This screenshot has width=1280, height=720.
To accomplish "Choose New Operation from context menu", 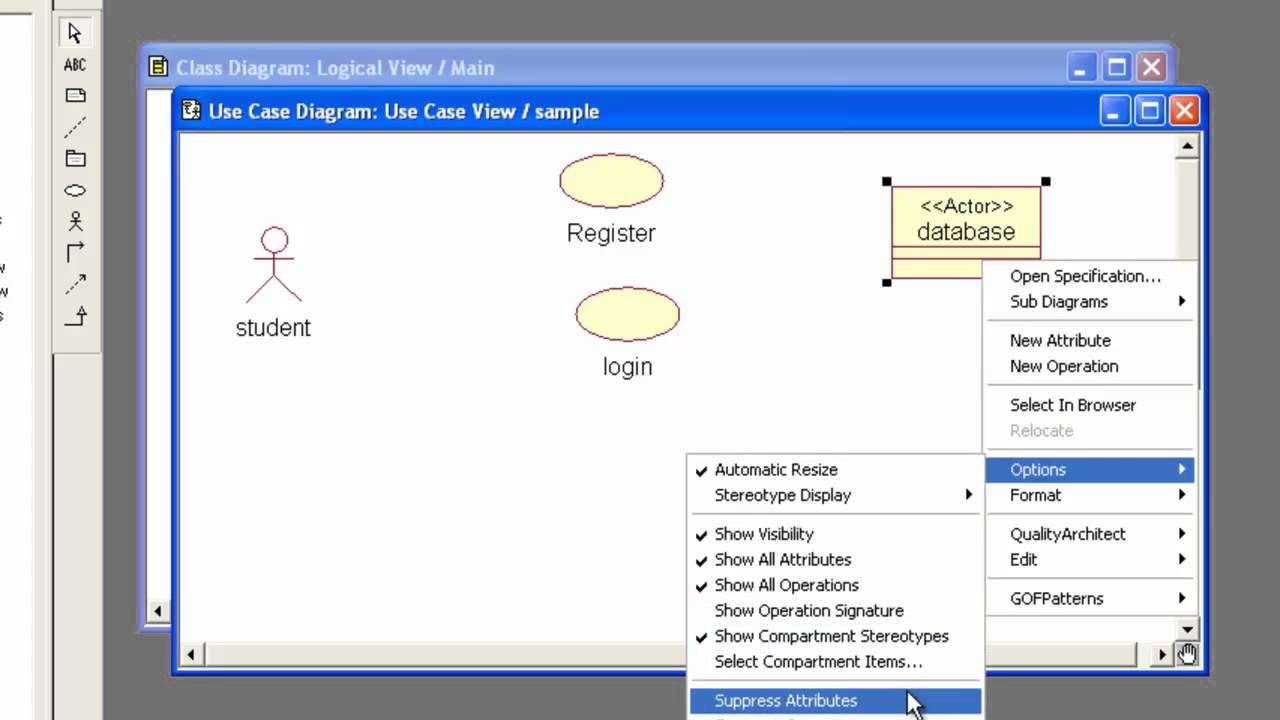I will (1090, 366).
